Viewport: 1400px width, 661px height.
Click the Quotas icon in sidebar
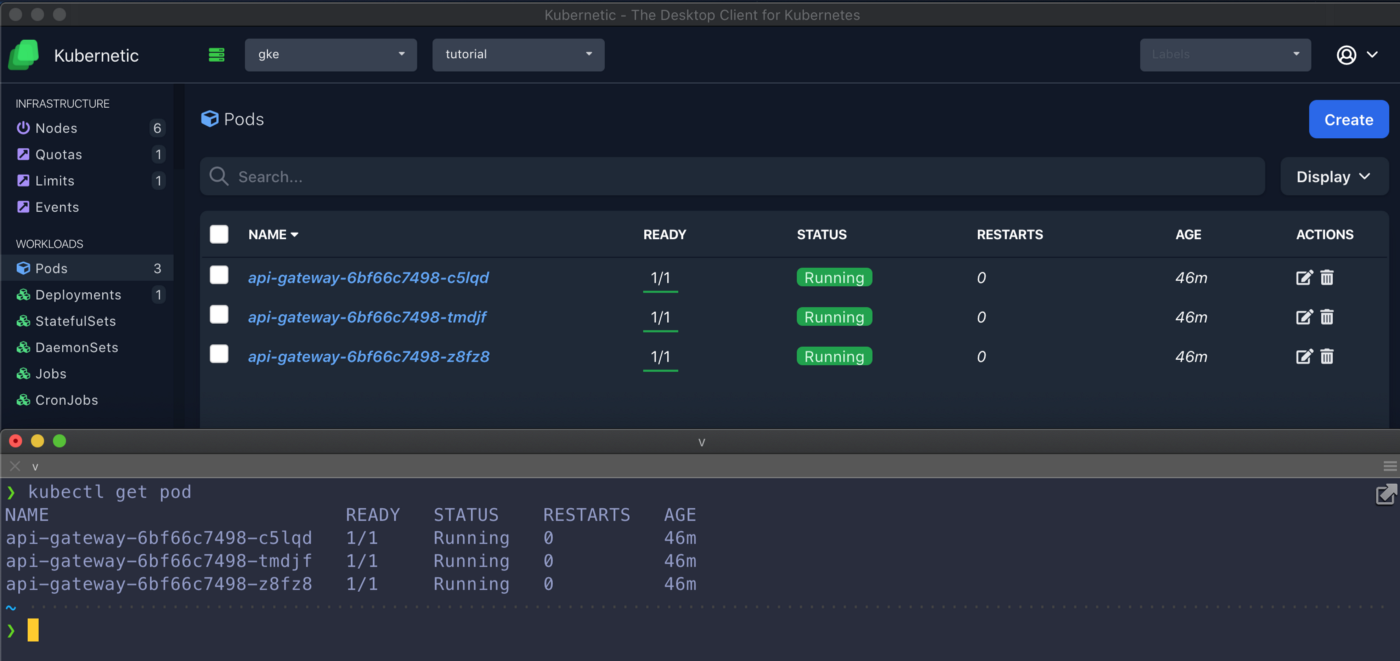tap(24, 154)
